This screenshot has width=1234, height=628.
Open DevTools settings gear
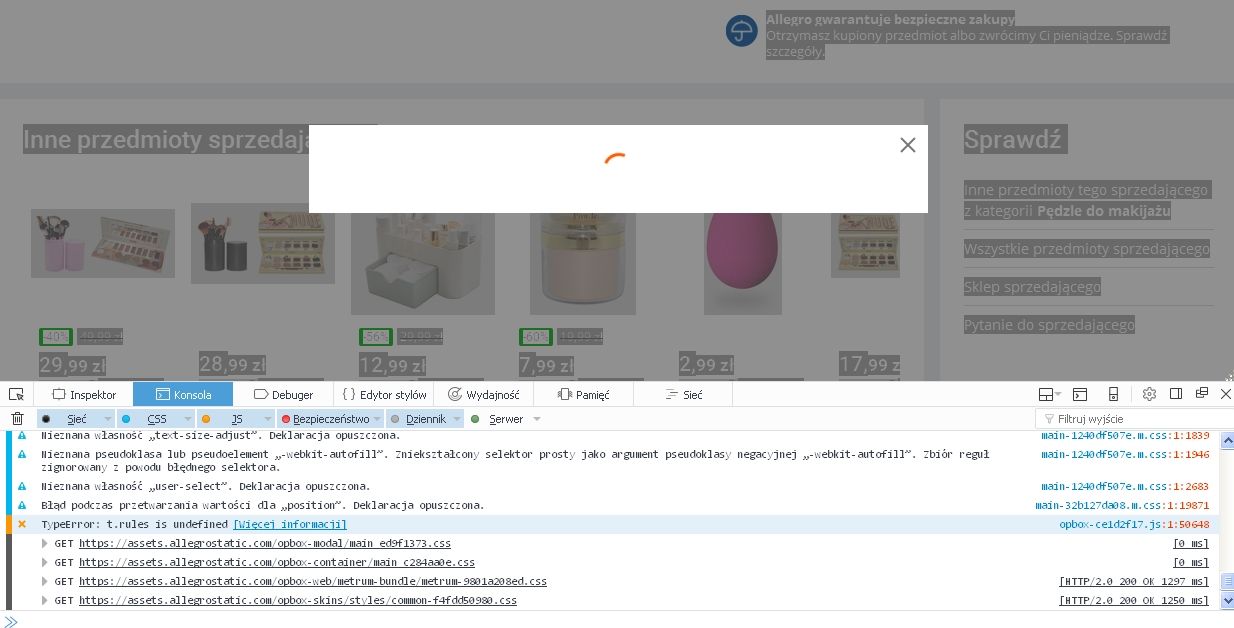[1149, 394]
